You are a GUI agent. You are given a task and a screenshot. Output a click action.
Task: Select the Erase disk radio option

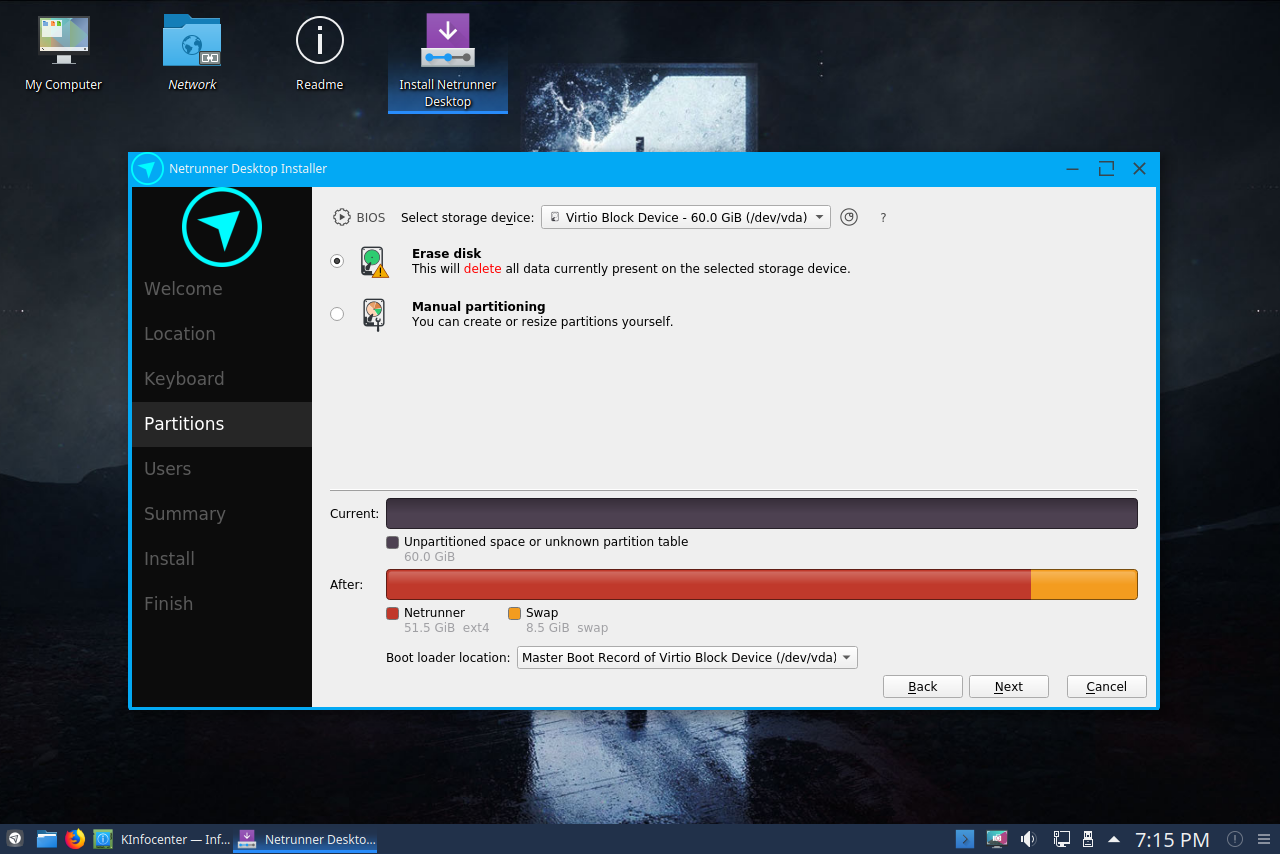337,261
